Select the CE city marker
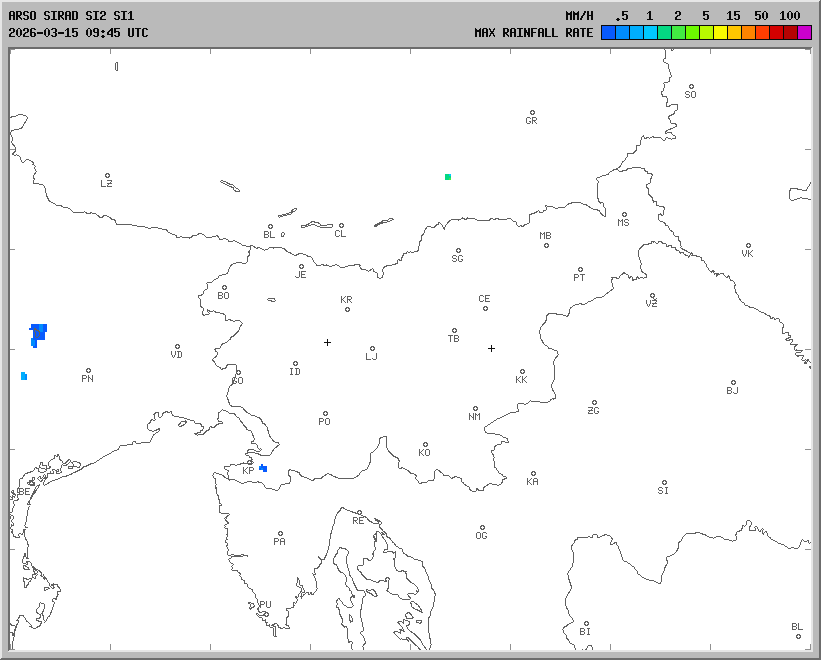 click(485, 308)
